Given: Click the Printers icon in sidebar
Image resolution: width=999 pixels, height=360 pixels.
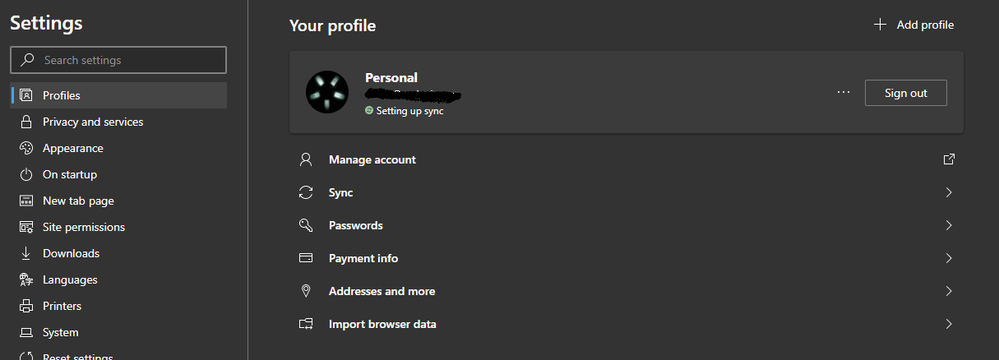Looking at the screenshot, I should [x=26, y=306].
